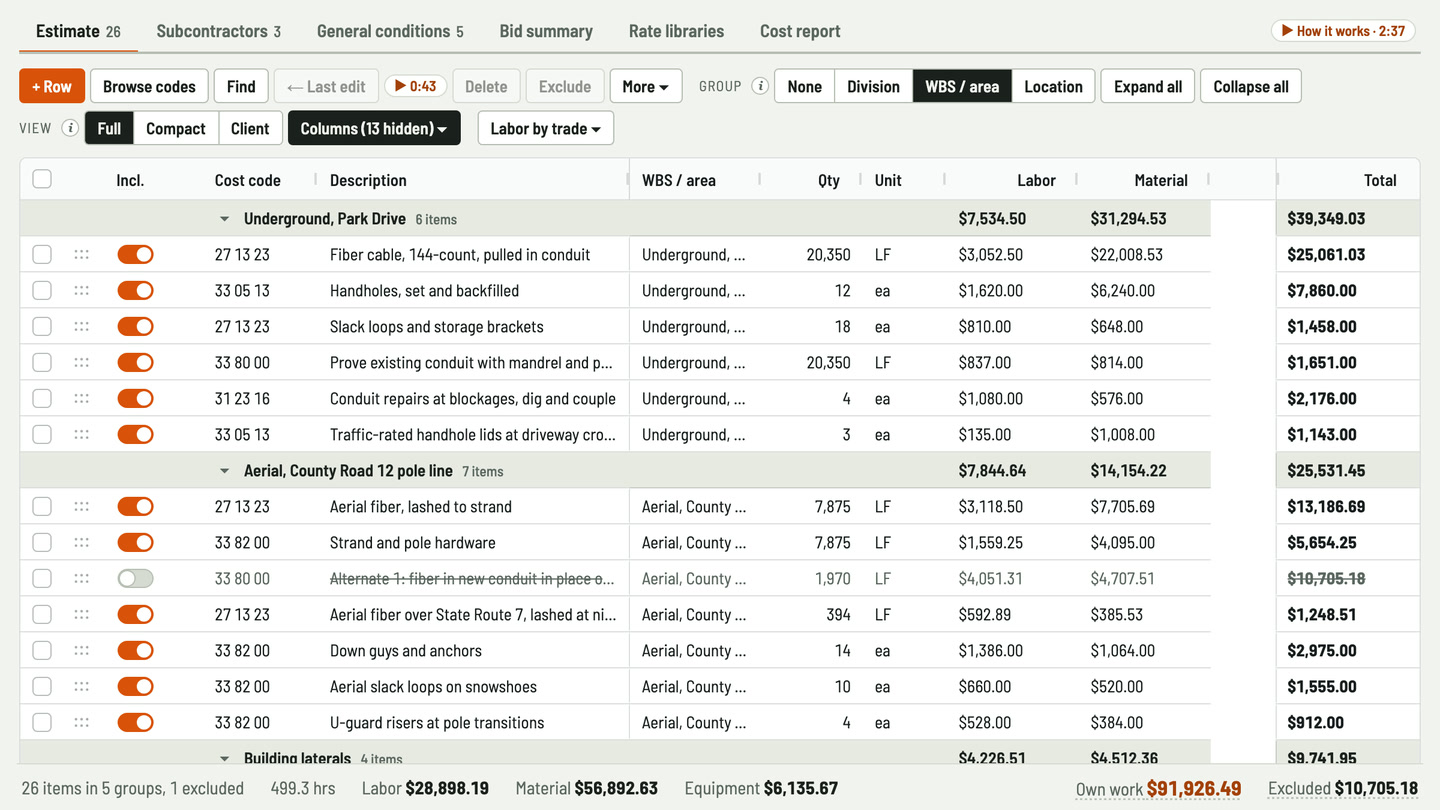Screen dimensions: 1440x810
Task: Go to the Bid summary tab
Action: point(546,31)
